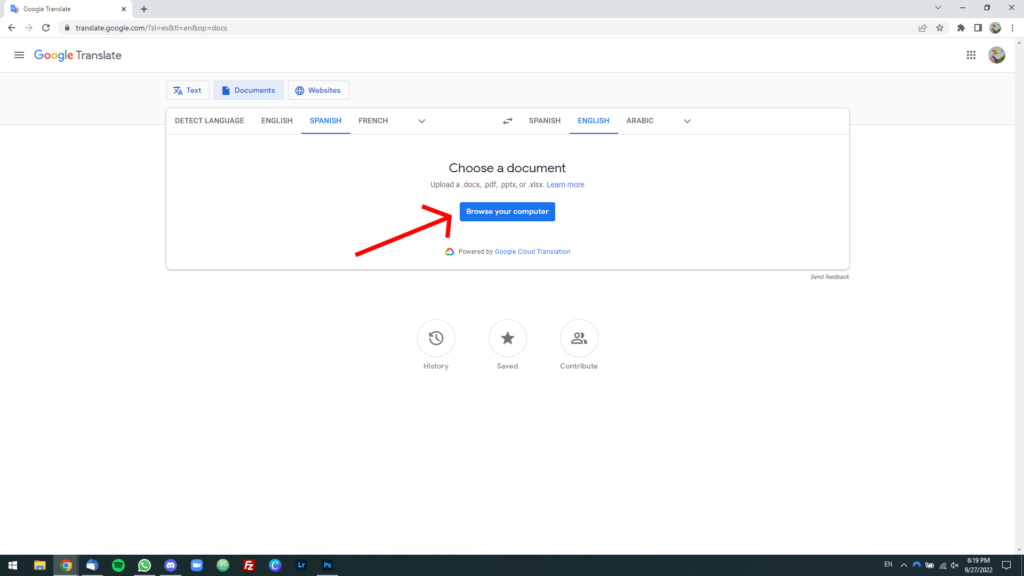The image size is (1024, 576).
Task: Open the Google apps grid launcher
Action: coord(971,56)
